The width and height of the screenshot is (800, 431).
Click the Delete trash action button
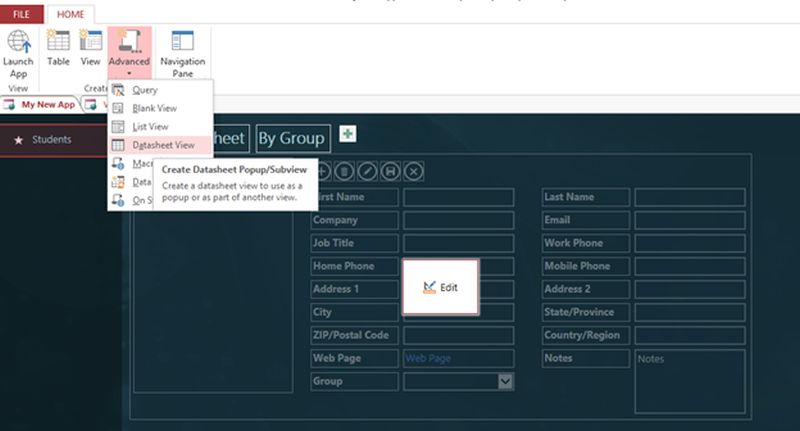coord(345,172)
